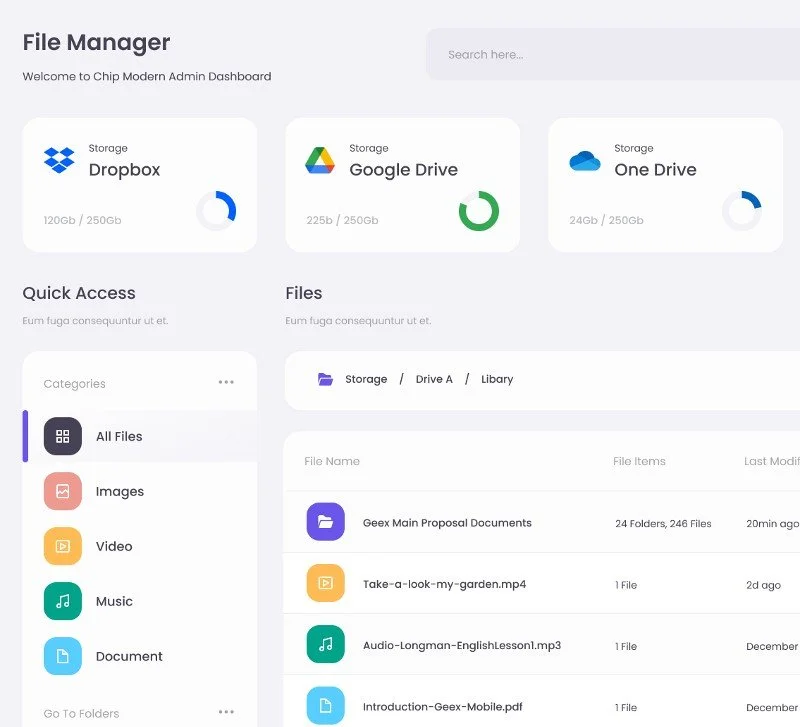Click the One Drive cloud icon
800x727 pixels.
click(x=584, y=161)
